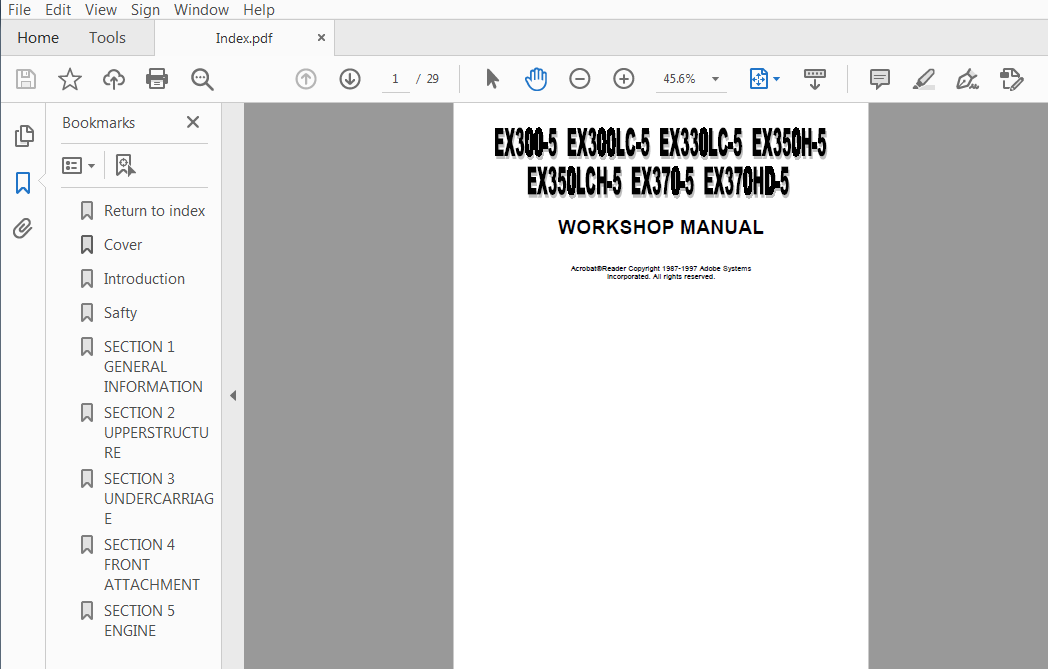This screenshot has height=669, width=1048.
Task: Open the find text magnifier tool
Action: tap(202, 79)
